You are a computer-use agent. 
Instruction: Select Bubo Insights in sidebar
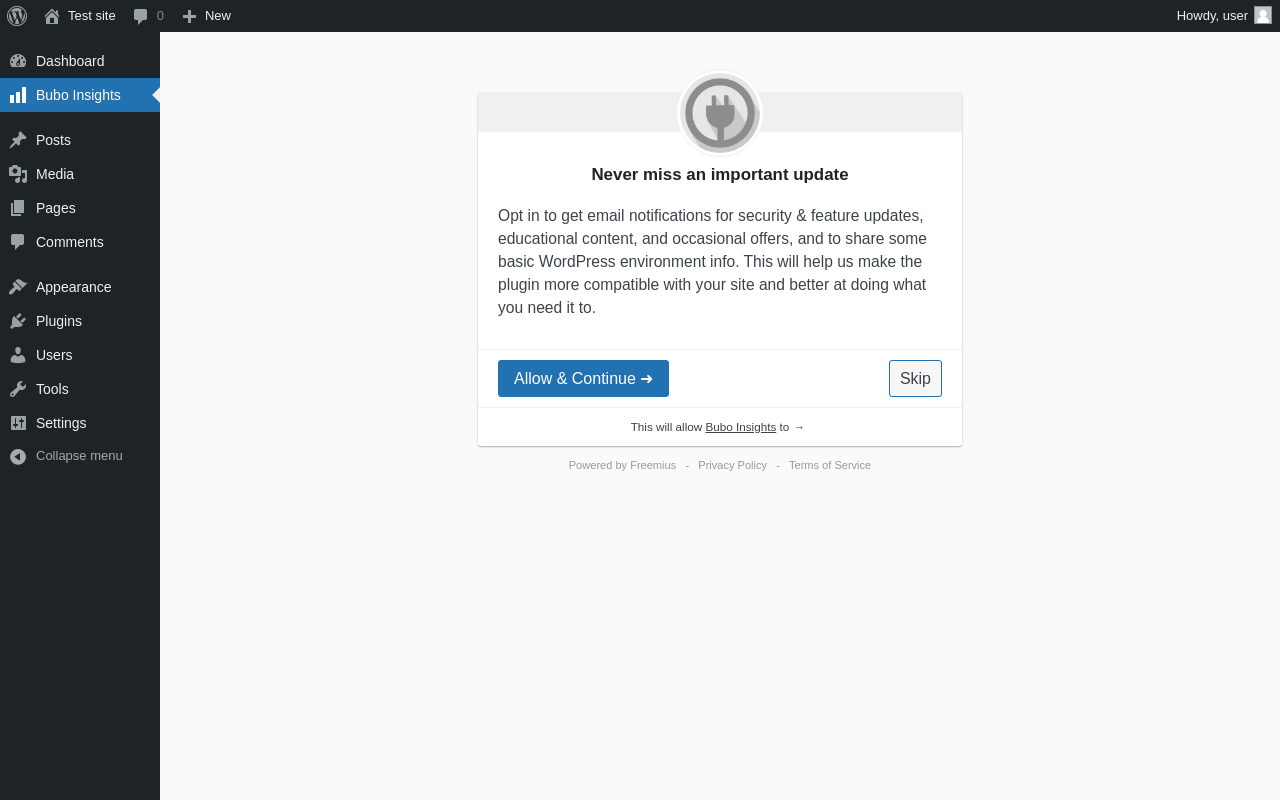(80, 95)
